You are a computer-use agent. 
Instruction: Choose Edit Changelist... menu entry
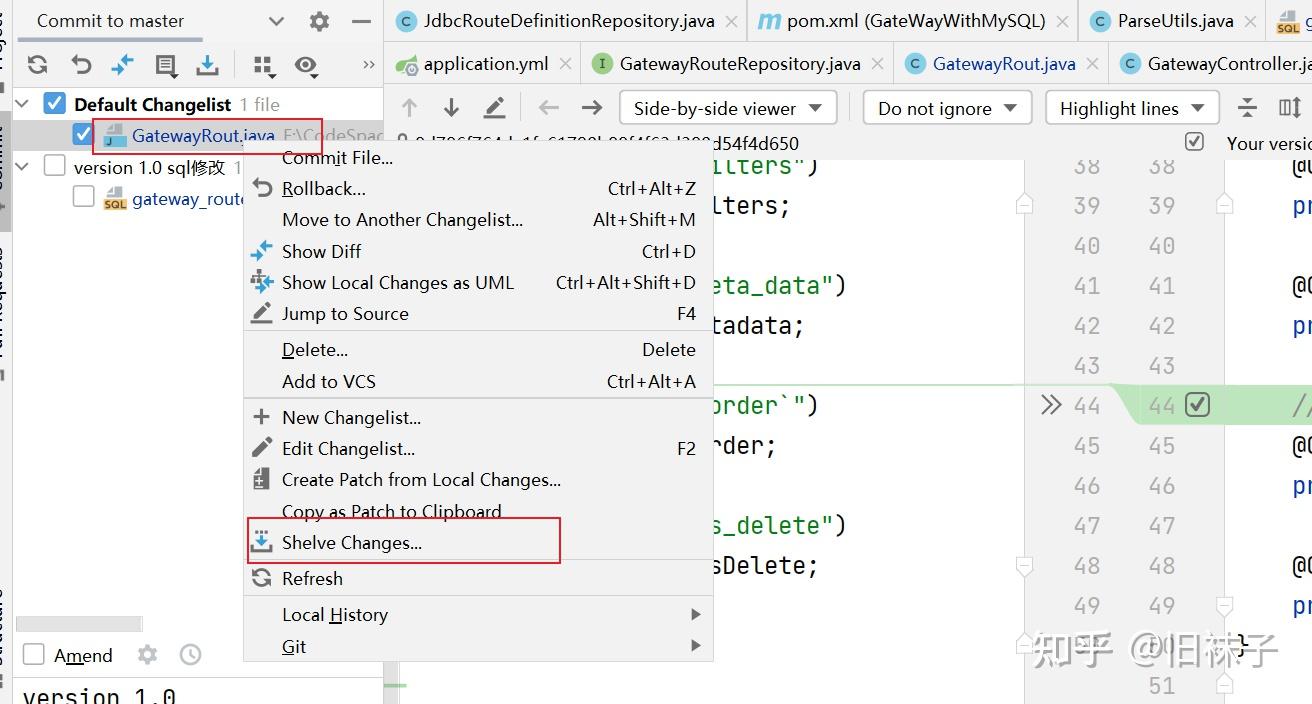(x=478, y=448)
